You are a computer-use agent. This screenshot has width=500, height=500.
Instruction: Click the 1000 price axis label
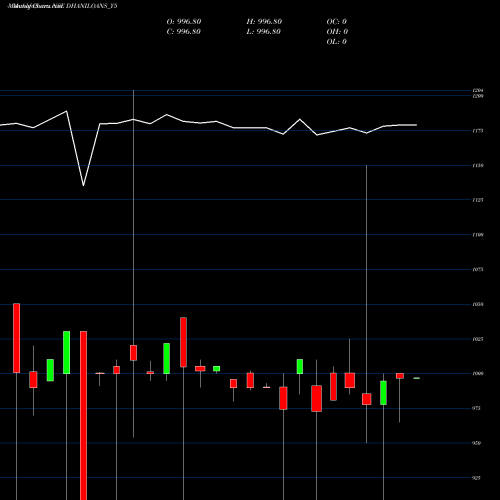tap(478, 374)
